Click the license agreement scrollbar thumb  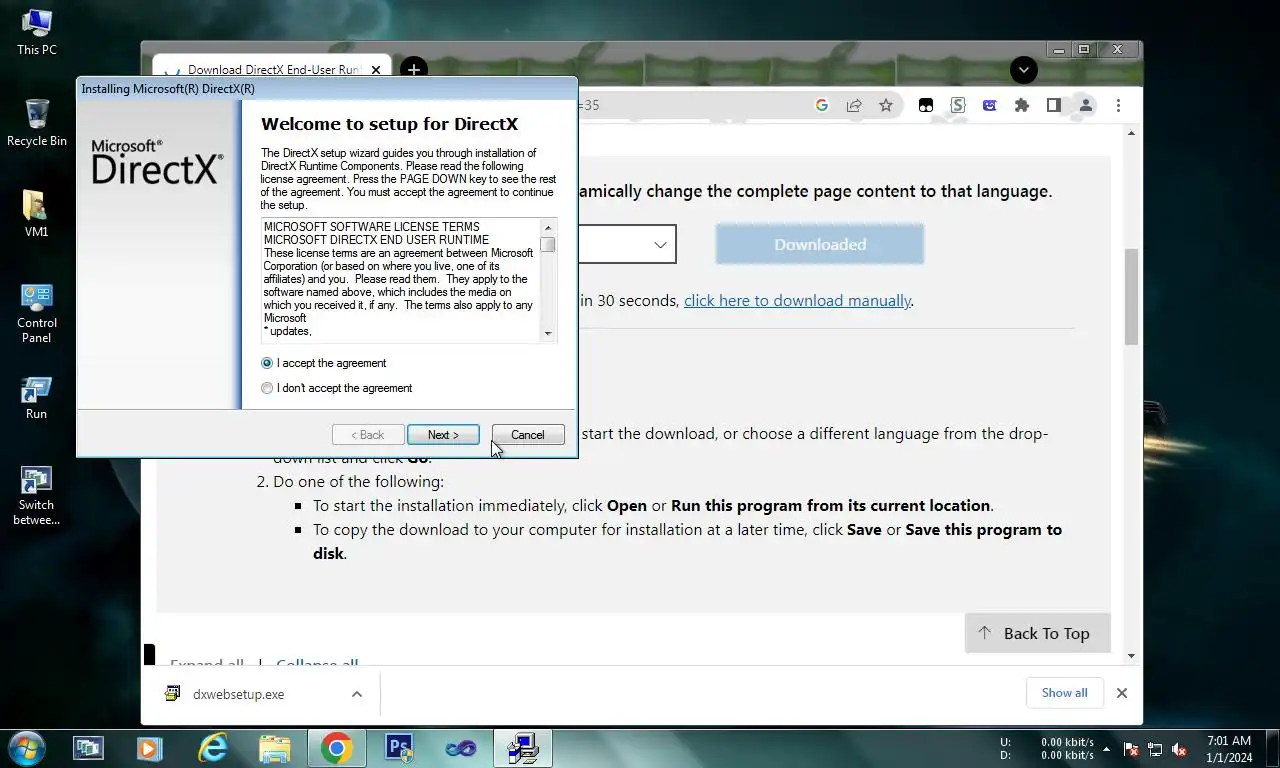(547, 245)
